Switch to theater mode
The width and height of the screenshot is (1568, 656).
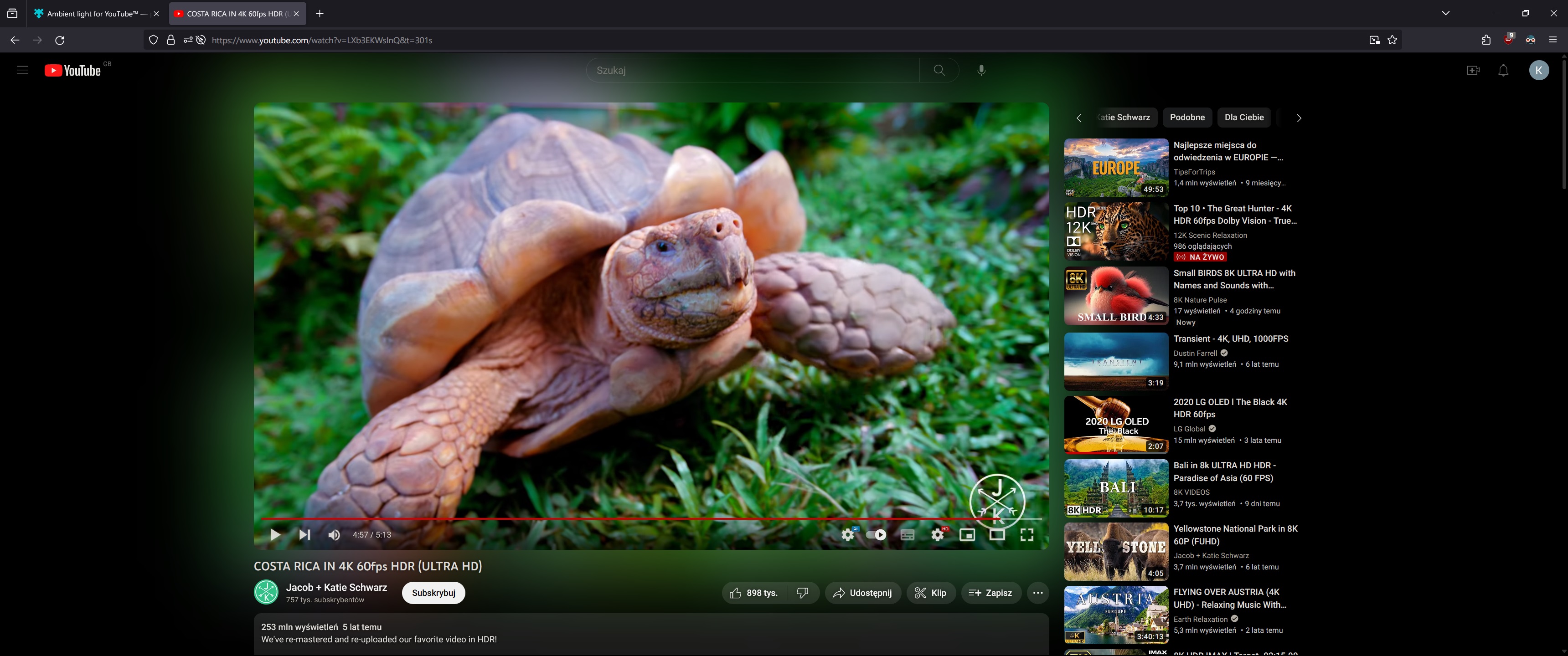click(x=997, y=535)
